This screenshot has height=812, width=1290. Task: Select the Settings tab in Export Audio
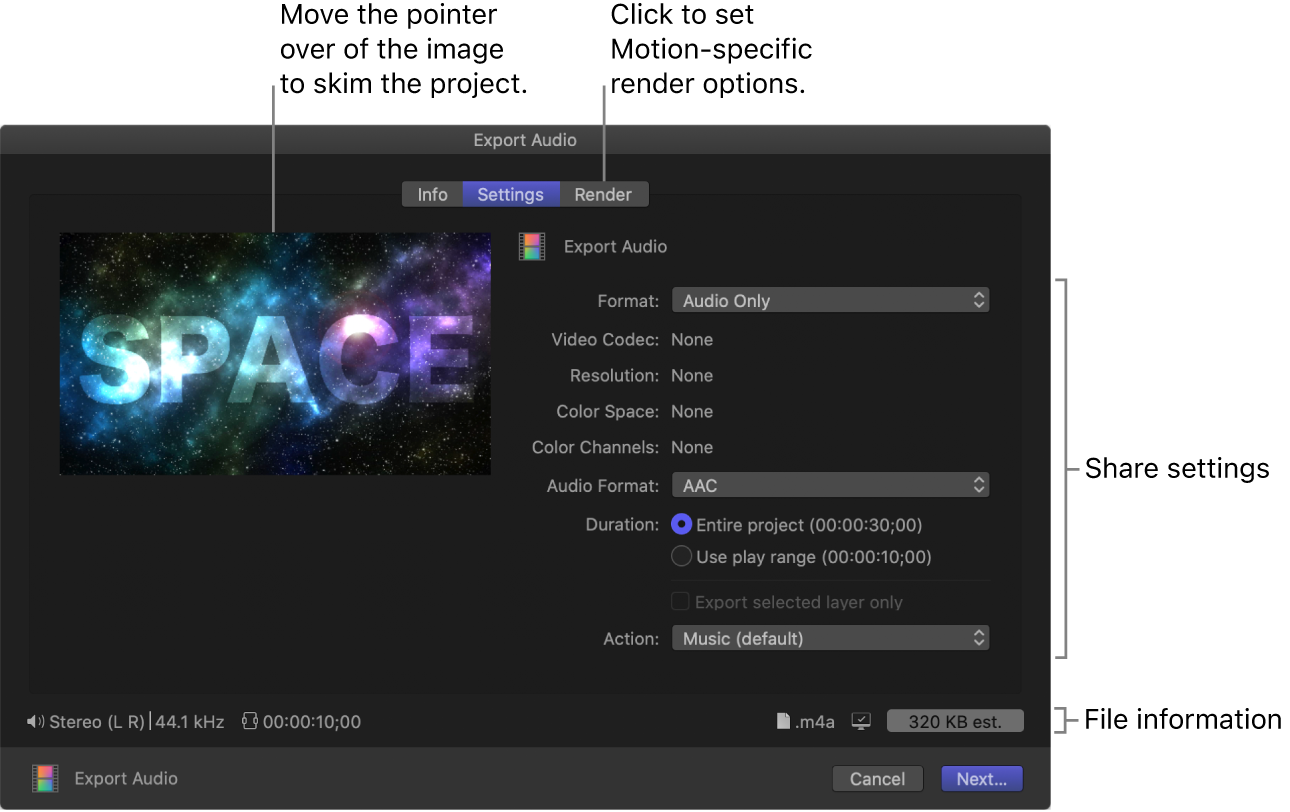[x=511, y=194]
